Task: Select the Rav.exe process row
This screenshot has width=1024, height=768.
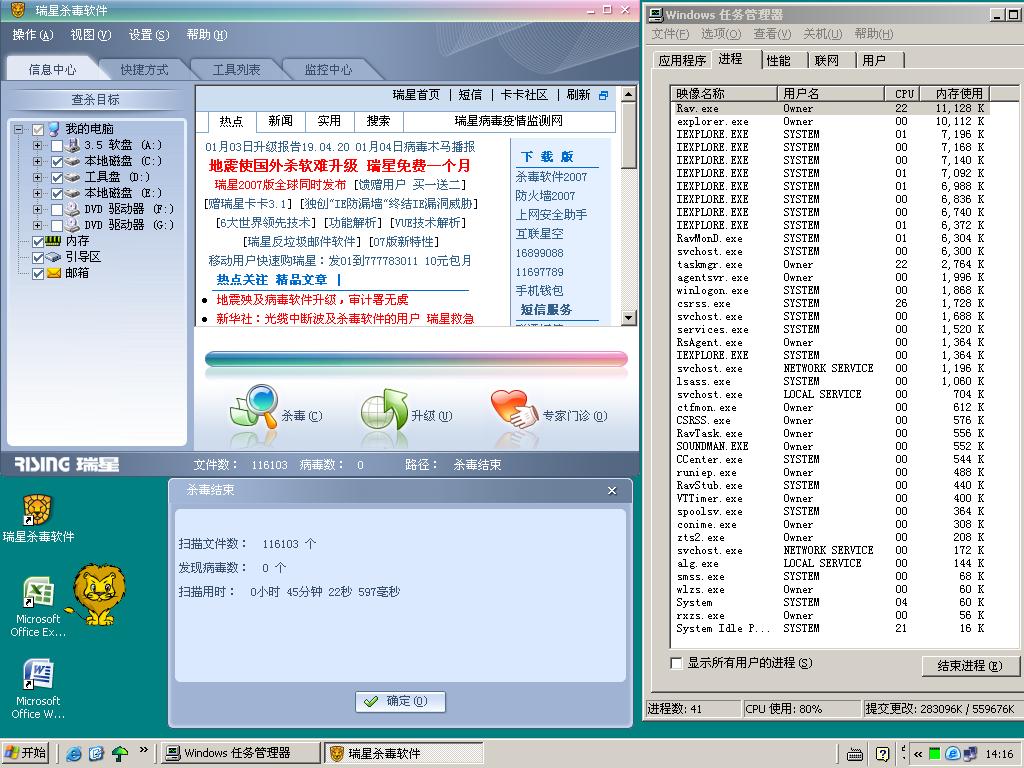Action: coord(829,108)
